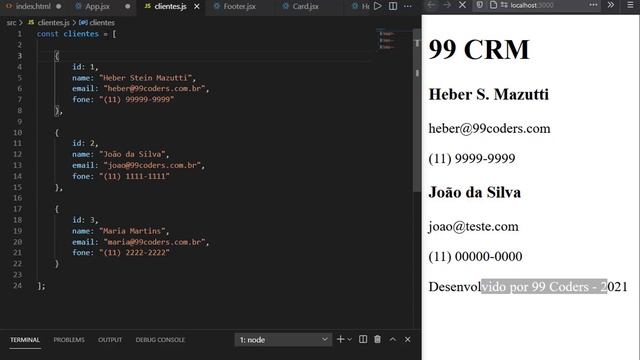Run the current file with play icon
Image resolution: width=640 pixels, height=360 pixels.
378,6
